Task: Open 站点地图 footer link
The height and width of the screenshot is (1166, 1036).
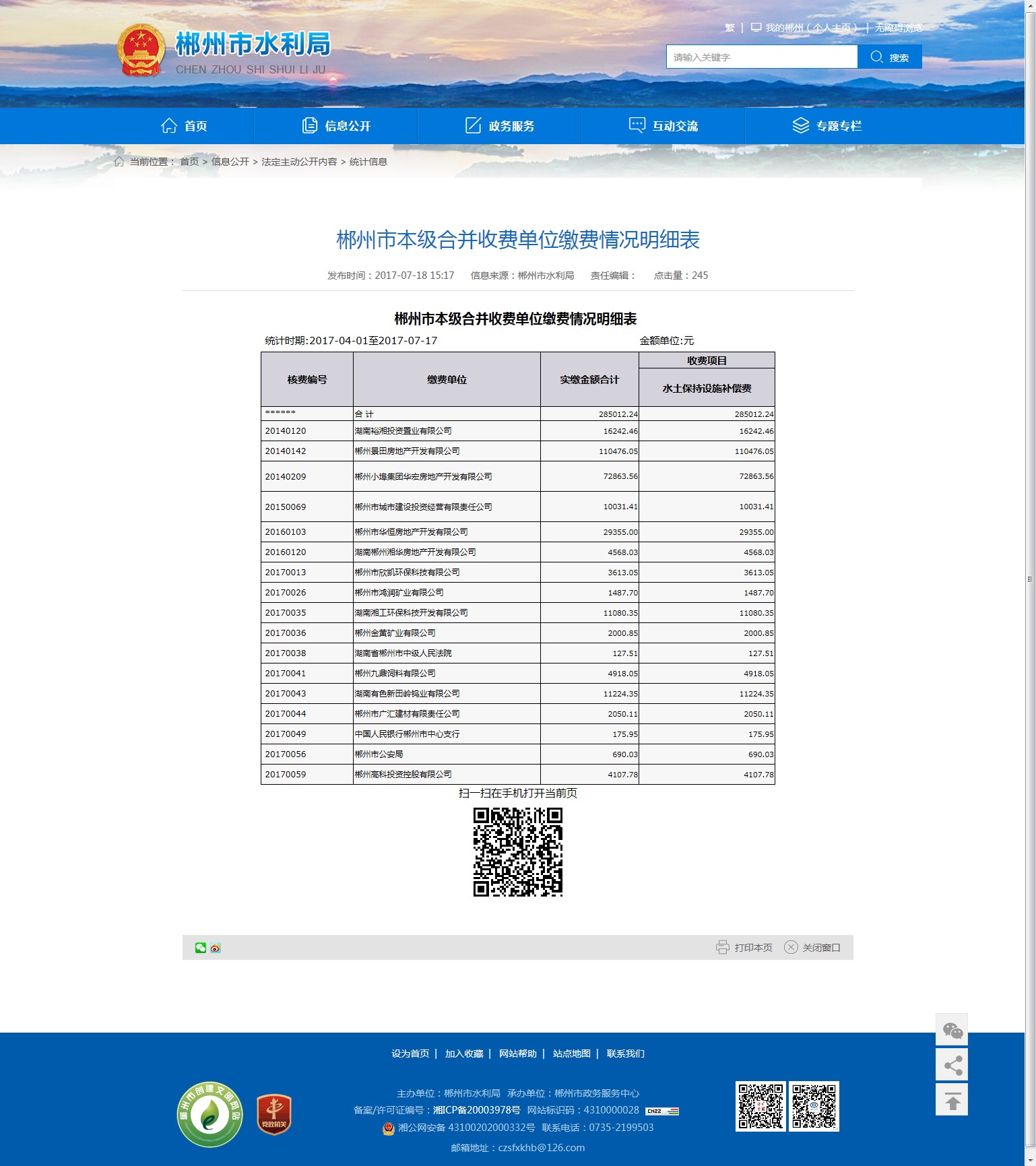Action: pyautogui.click(x=572, y=1054)
